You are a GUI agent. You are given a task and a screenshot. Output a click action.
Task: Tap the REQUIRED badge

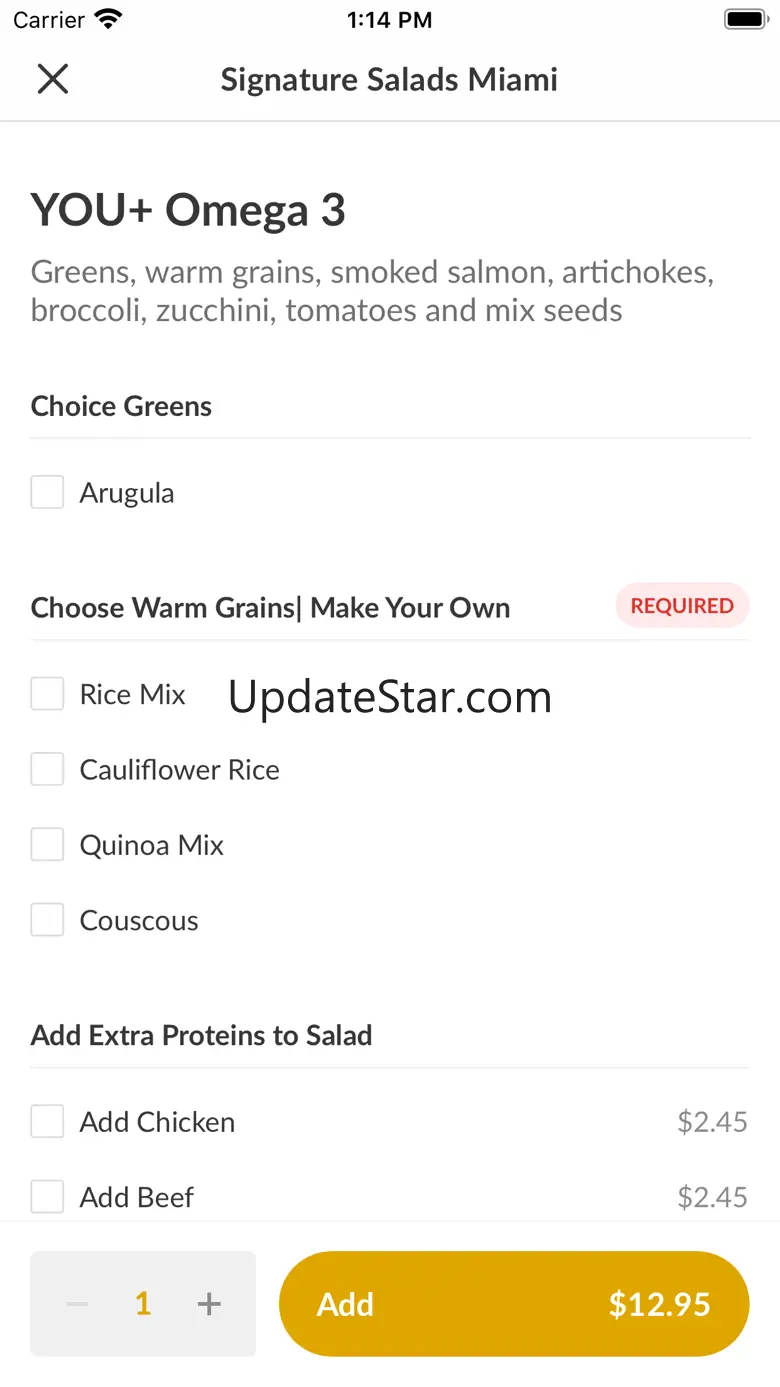click(x=682, y=606)
